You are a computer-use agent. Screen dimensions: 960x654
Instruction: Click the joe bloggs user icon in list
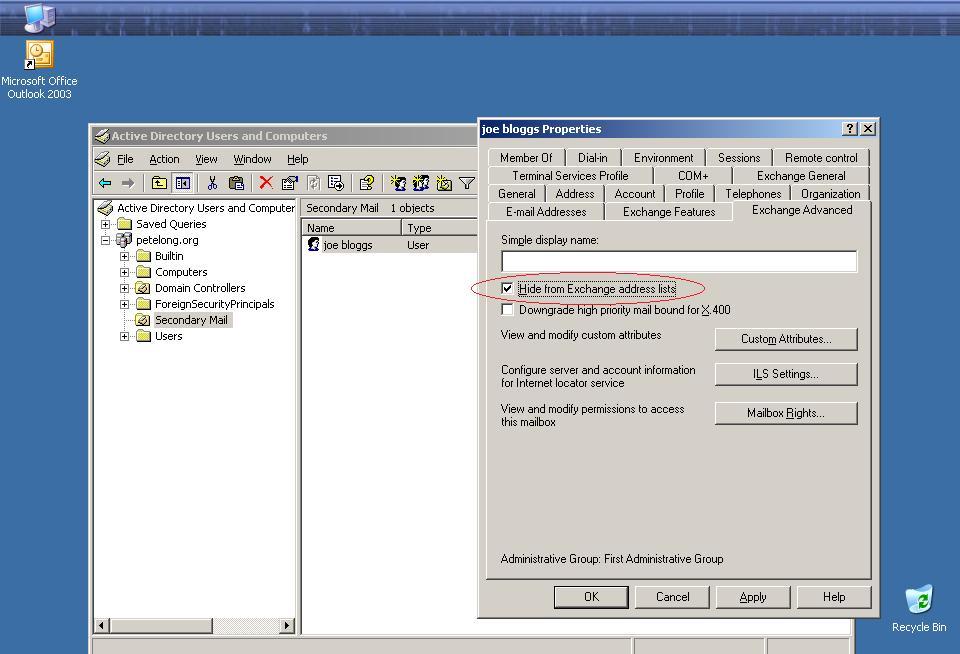point(313,244)
